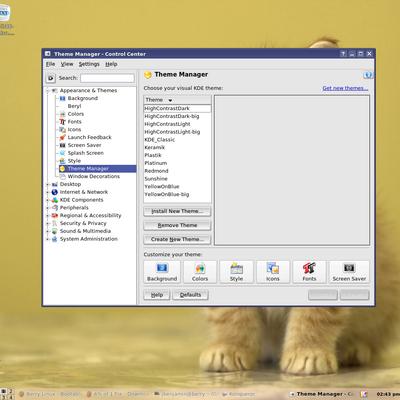Select the Platinum theme

(177, 163)
